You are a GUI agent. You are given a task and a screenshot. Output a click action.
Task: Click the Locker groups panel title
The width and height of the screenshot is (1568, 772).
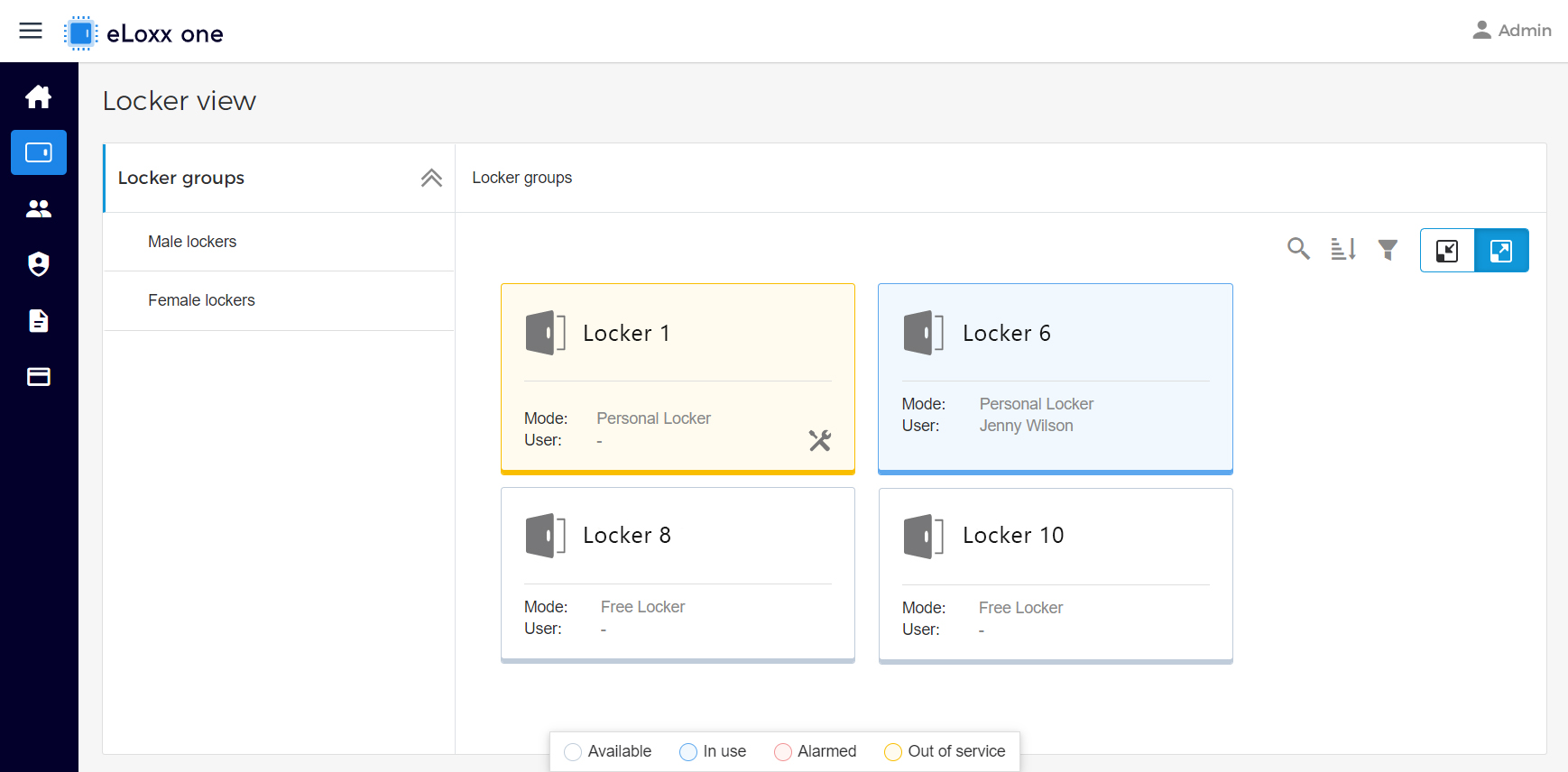[x=181, y=178]
